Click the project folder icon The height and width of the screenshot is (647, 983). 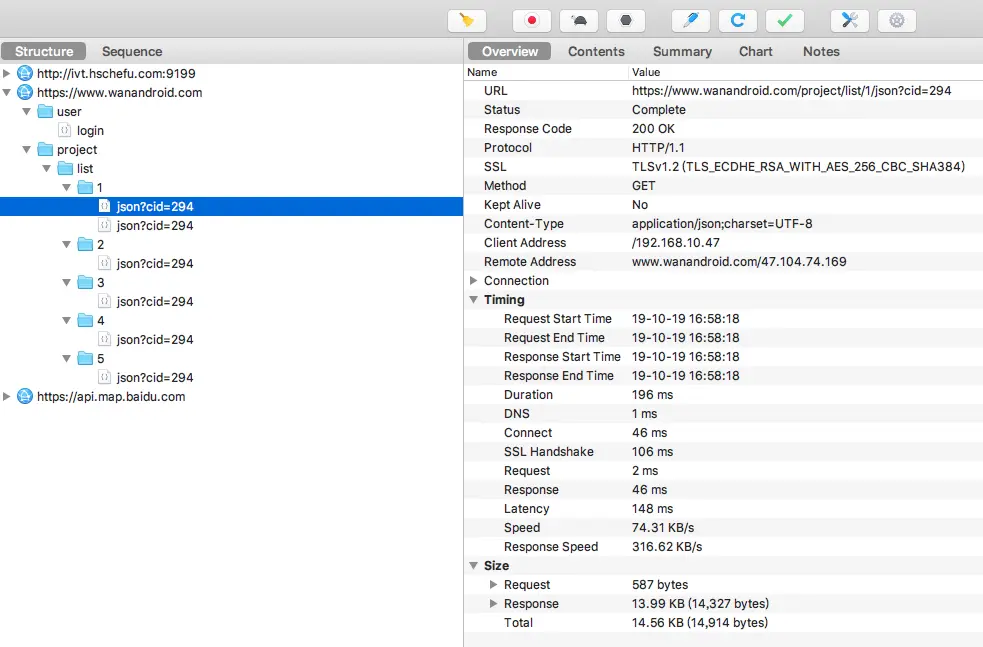point(45,149)
